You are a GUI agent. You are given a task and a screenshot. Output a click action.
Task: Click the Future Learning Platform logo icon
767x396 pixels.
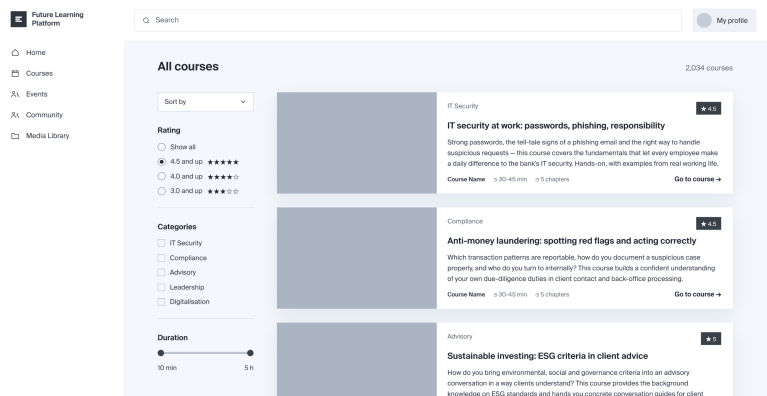[x=19, y=19]
